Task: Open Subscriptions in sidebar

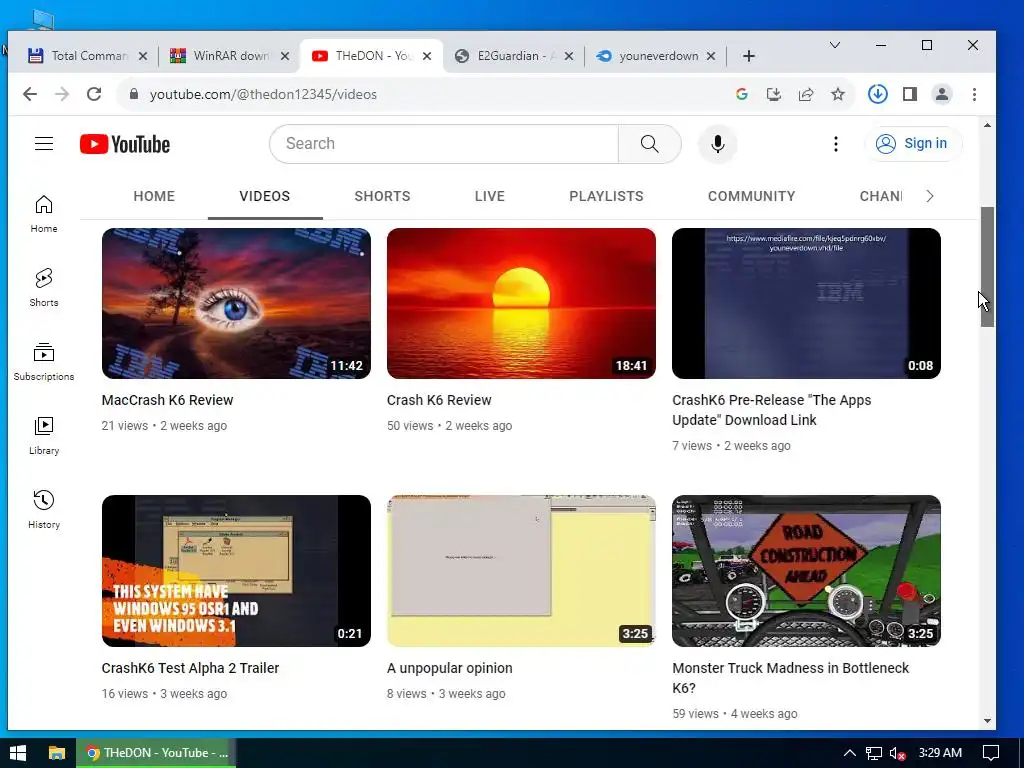Action: coord(44,362)
